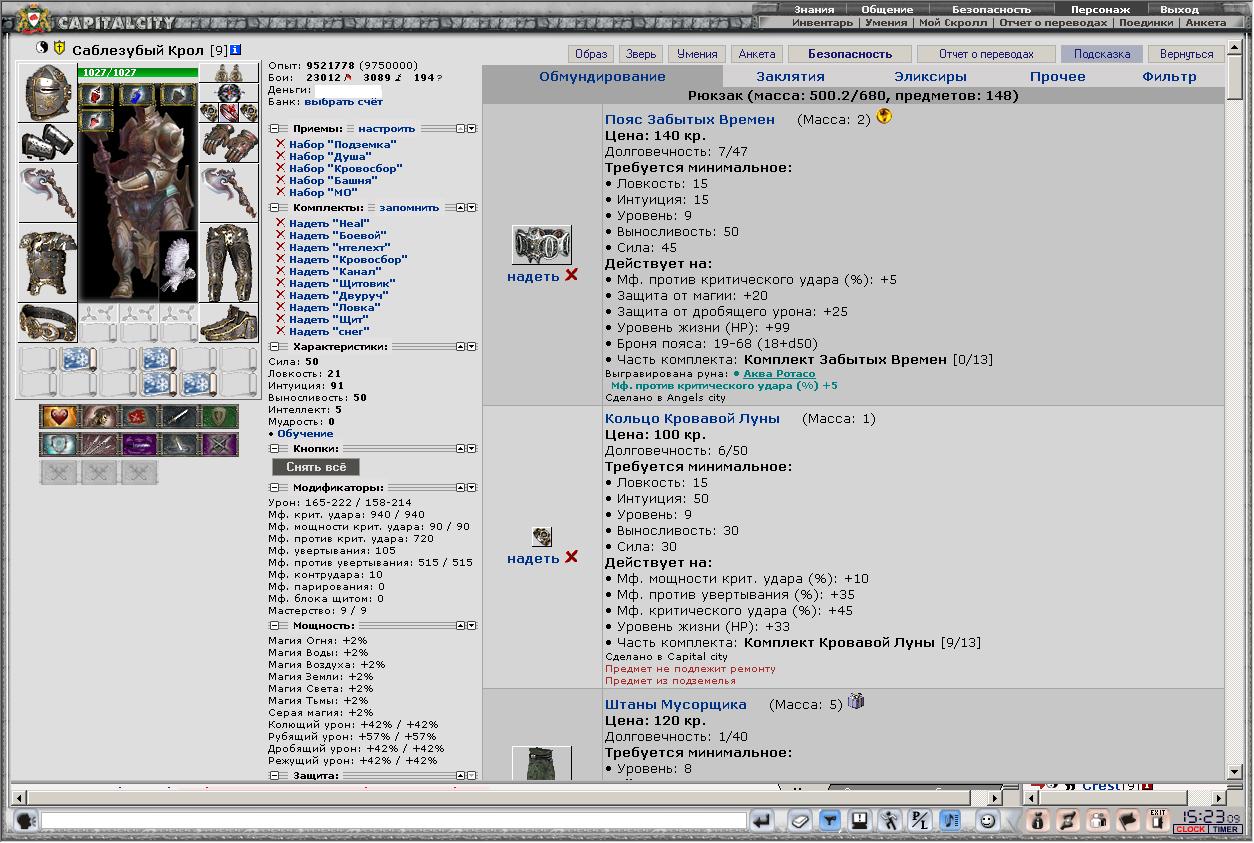The height and width of the screenshot is (843, 1254).
Task: Collapse the Характеристики section
Action: point(274,347)
